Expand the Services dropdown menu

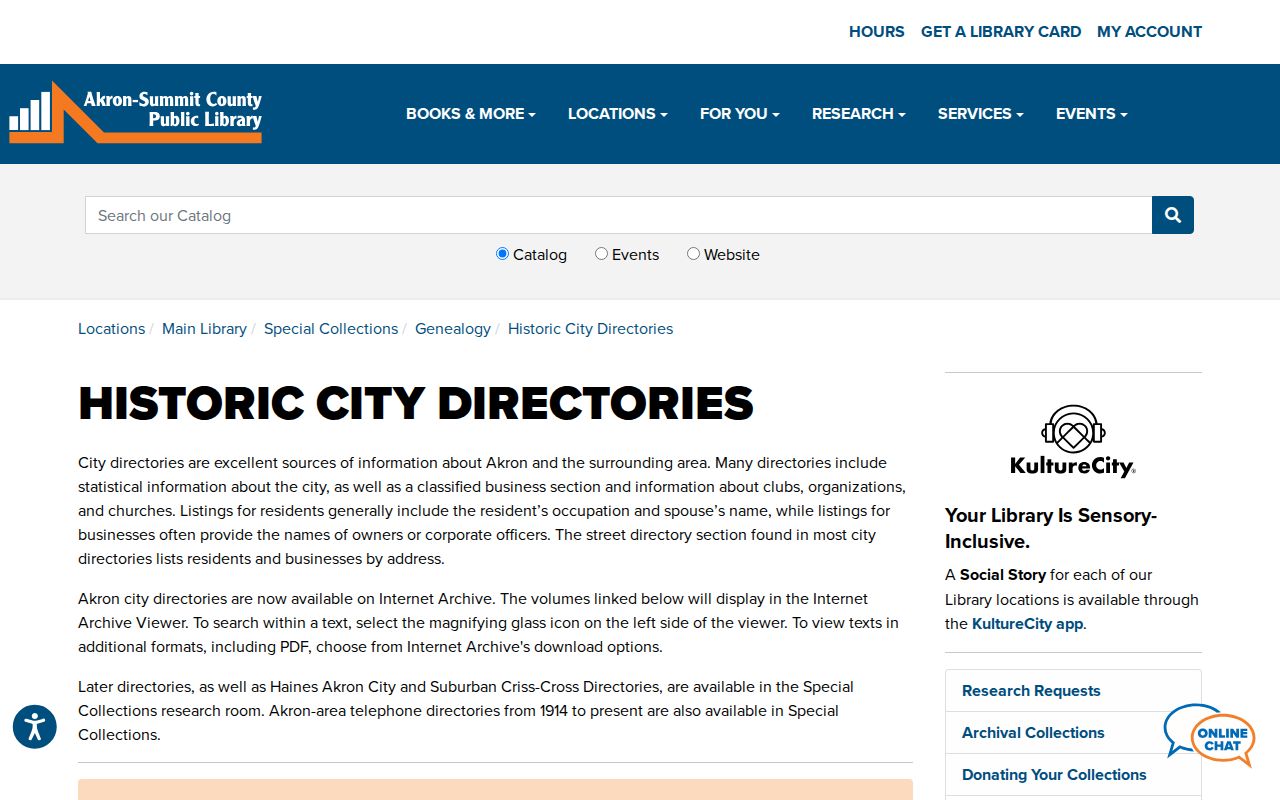[x=981, y=114]
